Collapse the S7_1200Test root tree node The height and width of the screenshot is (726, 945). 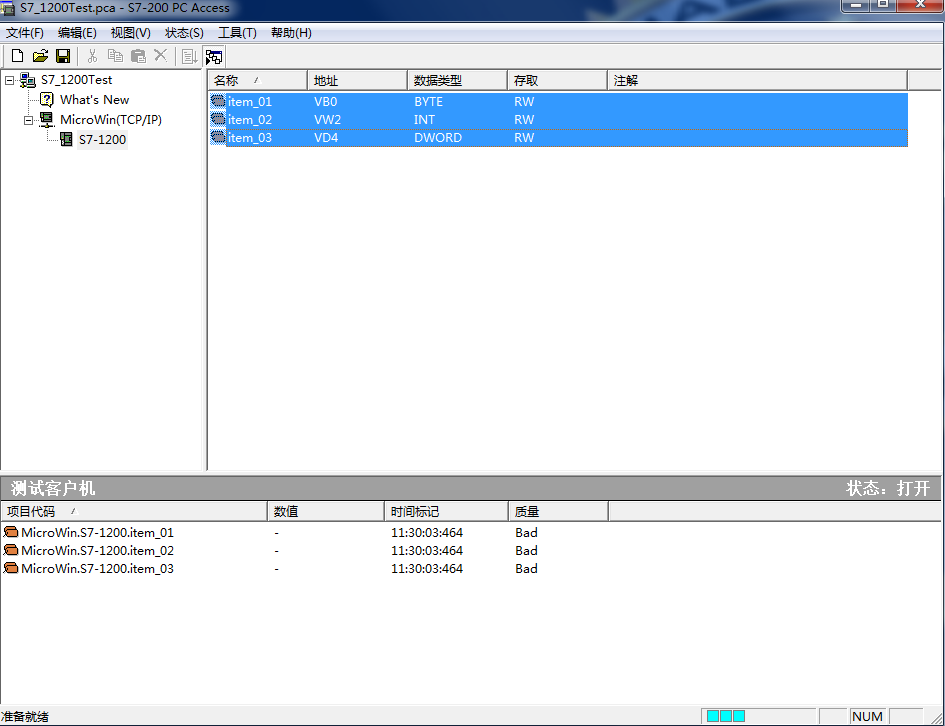(10, 80)
